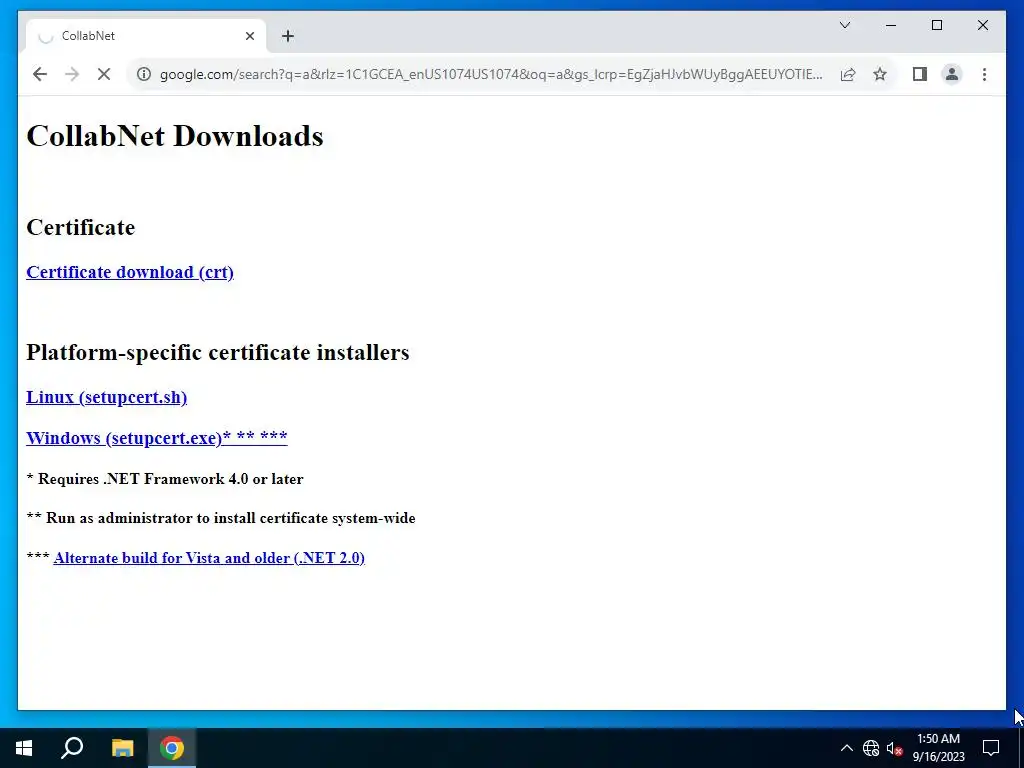The height and width of the screenshot is (768, 1024).
Task: Open Chrome's three-dot menu
Action: point(984,74)
